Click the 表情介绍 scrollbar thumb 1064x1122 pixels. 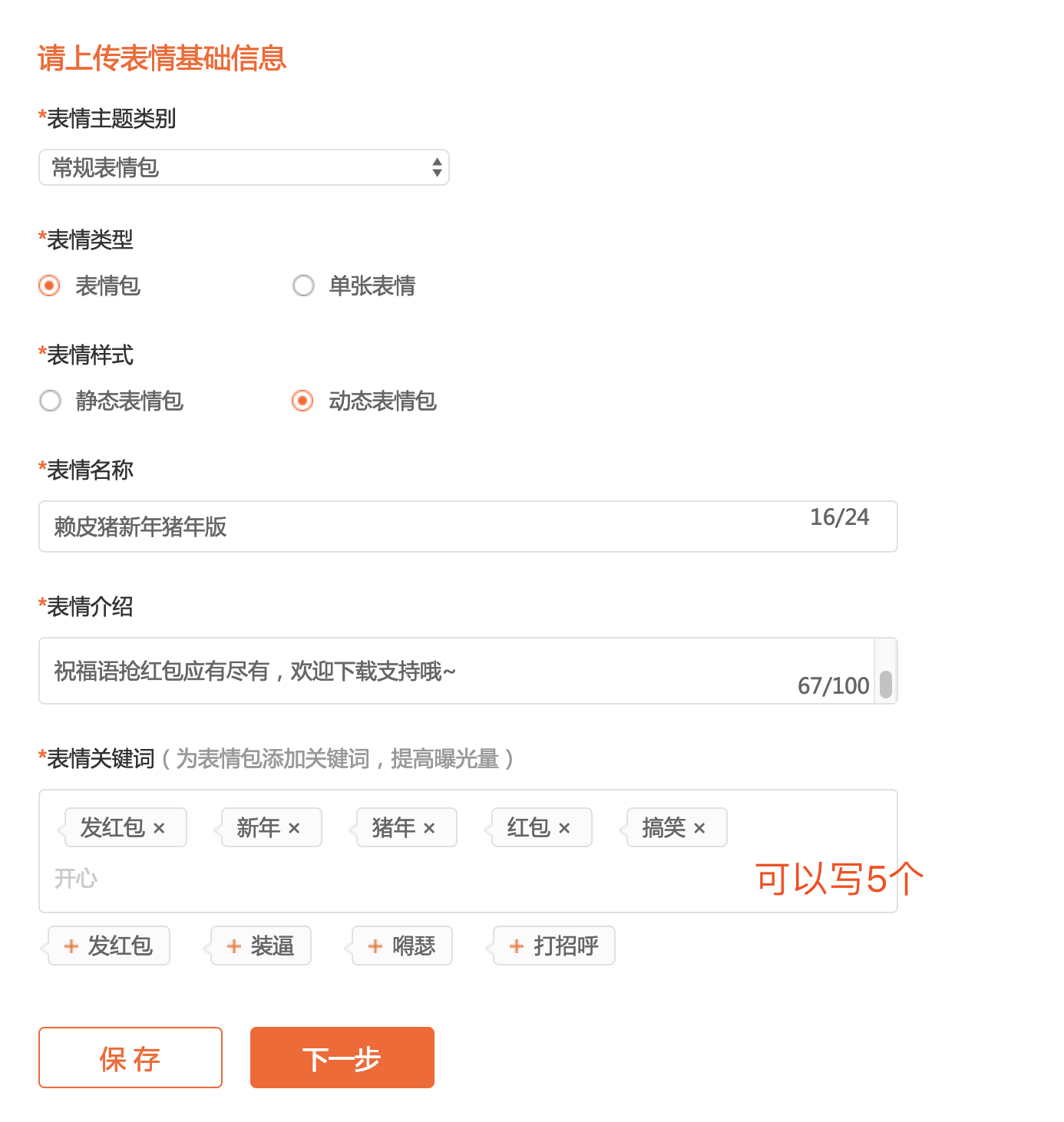886,685
